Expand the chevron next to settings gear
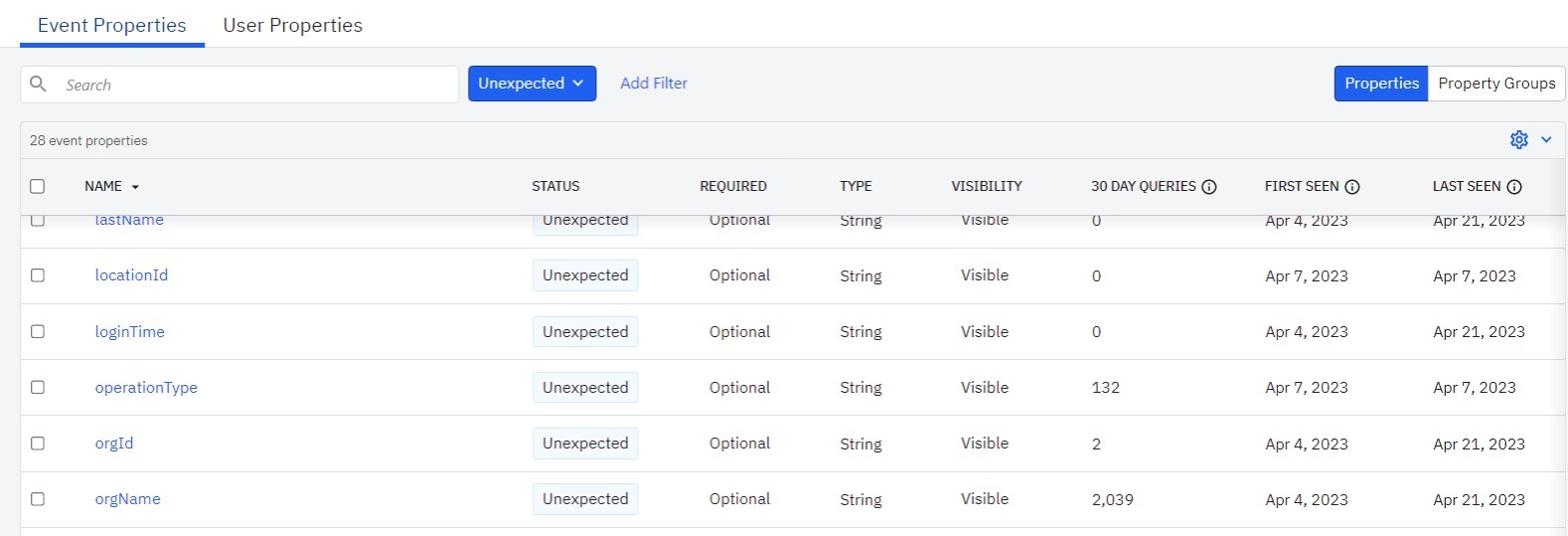Viewport: 1568px width, 536px height. click(1546, 140)
